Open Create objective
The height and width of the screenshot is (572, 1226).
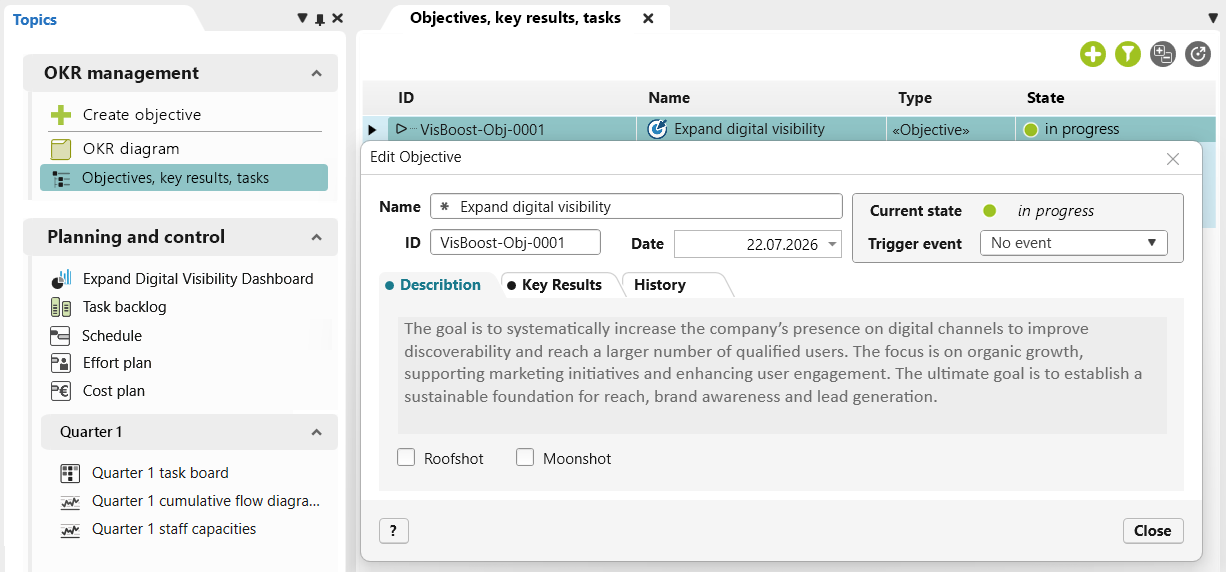click(142, 115)
